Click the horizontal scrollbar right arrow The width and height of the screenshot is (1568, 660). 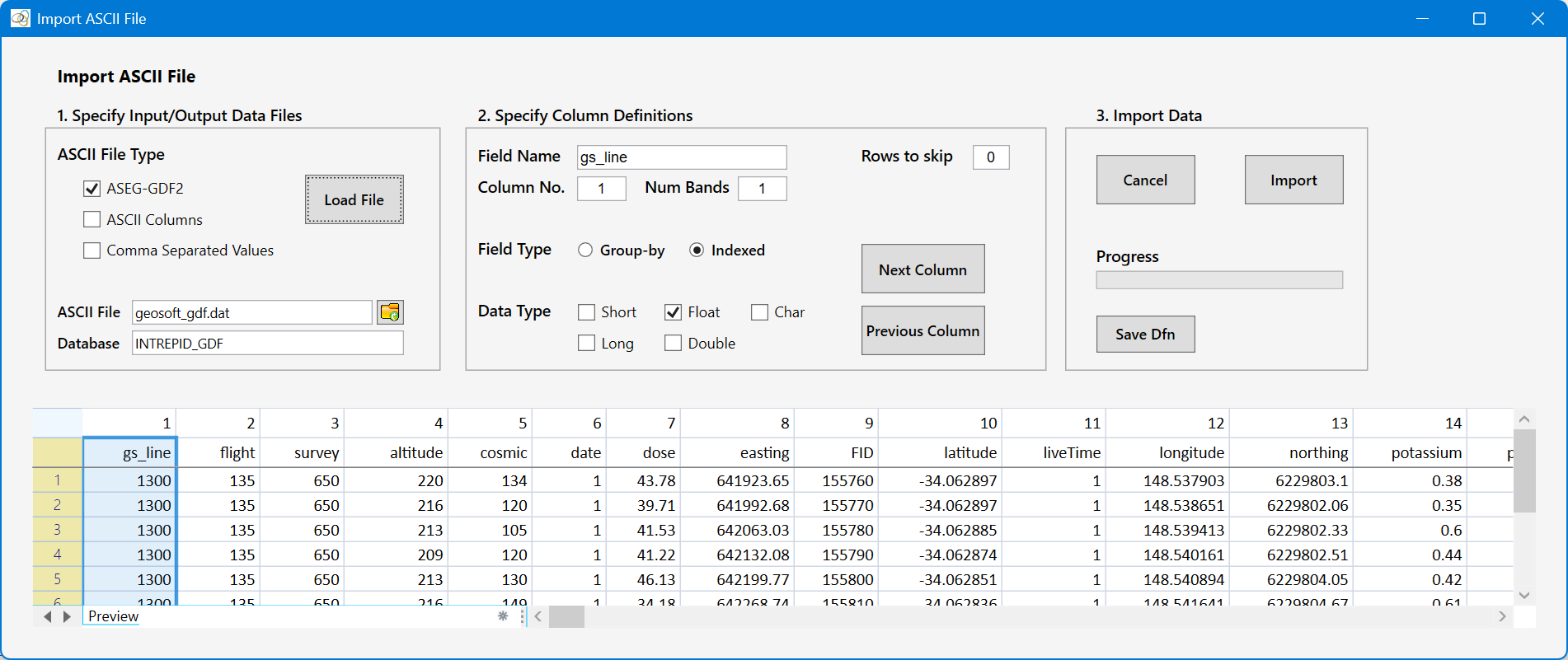tap(1502, 616)
